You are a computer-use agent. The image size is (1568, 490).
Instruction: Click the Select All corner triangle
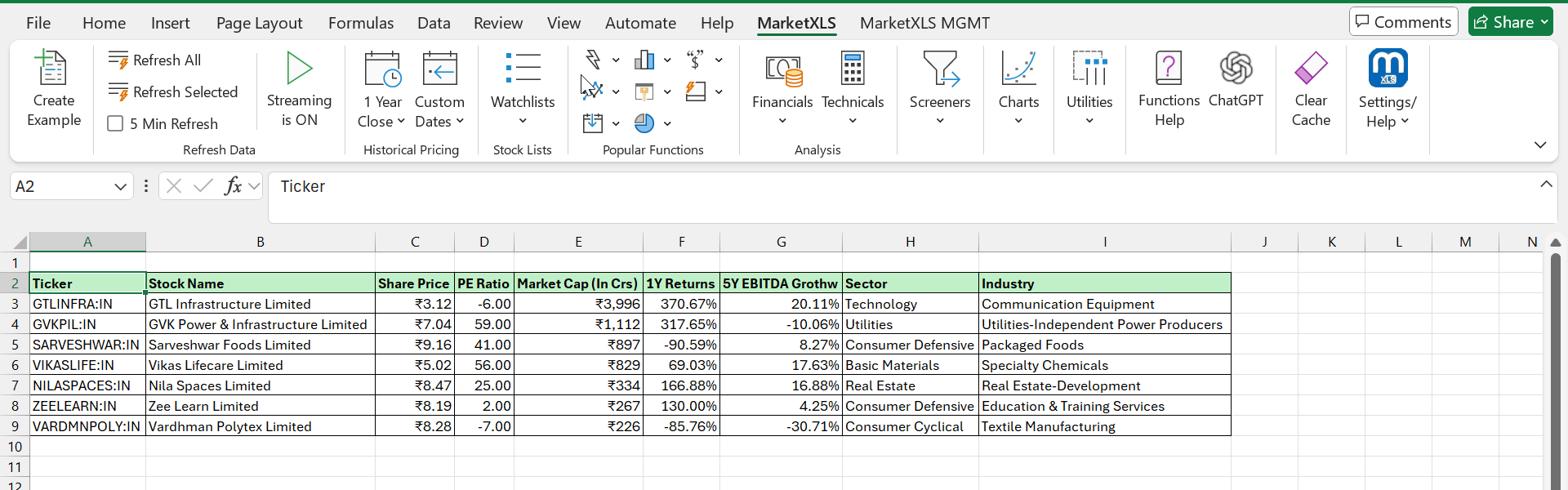point(20,242)
